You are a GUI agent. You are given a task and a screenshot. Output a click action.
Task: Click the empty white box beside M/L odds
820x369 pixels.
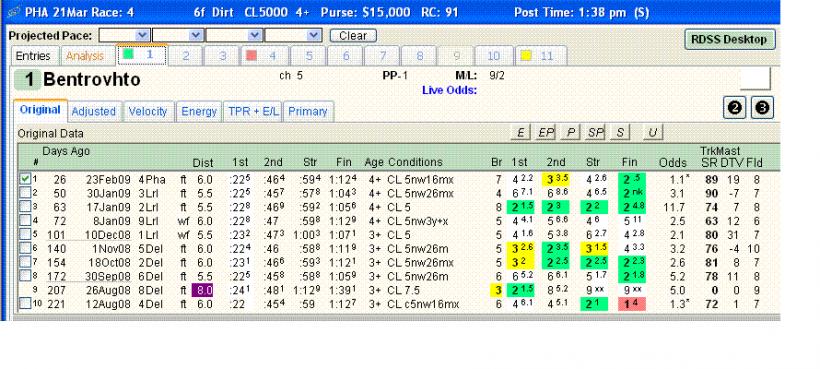coord(755,78)
